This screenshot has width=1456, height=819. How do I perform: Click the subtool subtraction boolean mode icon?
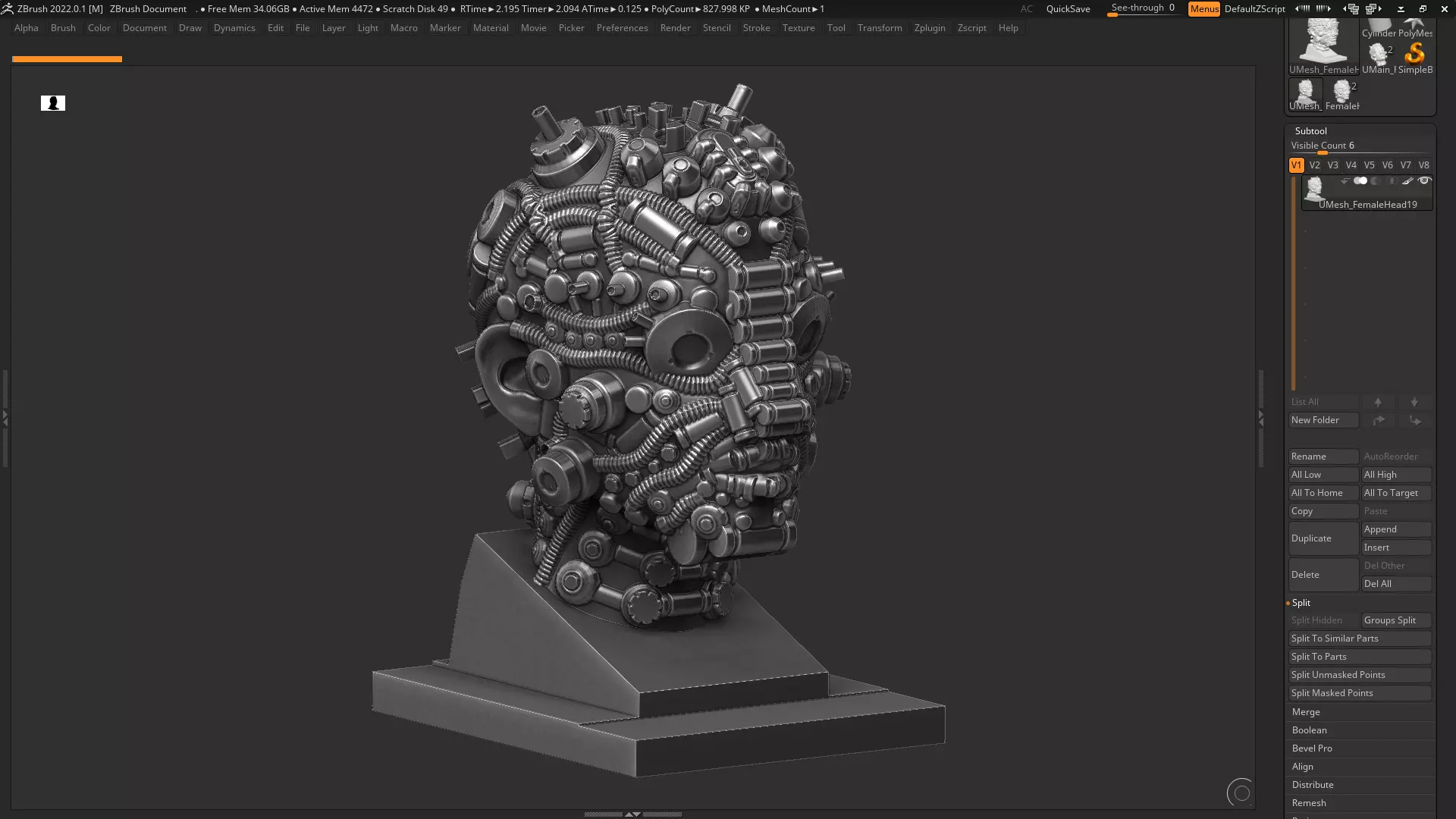pyautogui.click(x=1376, y=181)
